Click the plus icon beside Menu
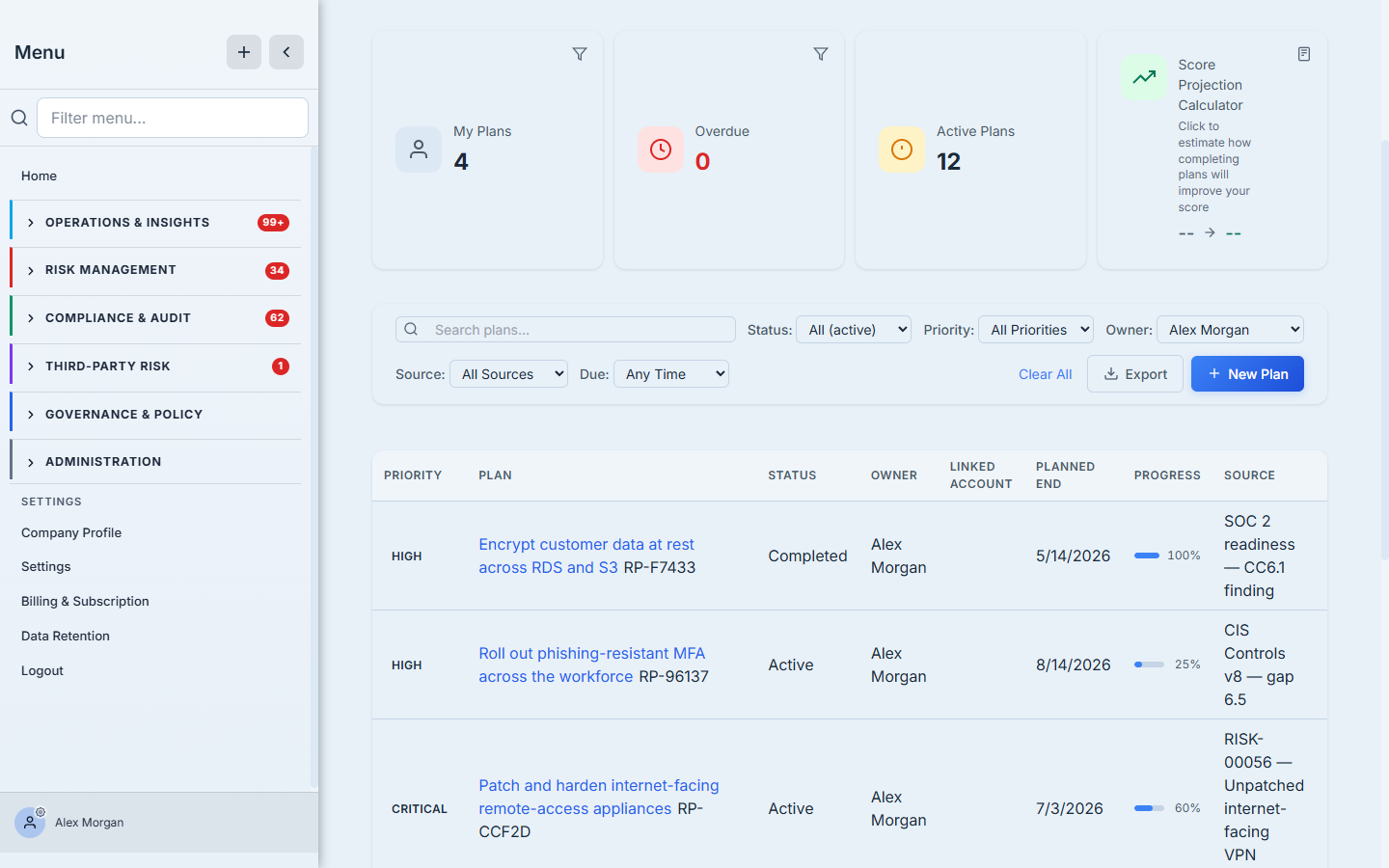 [x=244, y=52]
